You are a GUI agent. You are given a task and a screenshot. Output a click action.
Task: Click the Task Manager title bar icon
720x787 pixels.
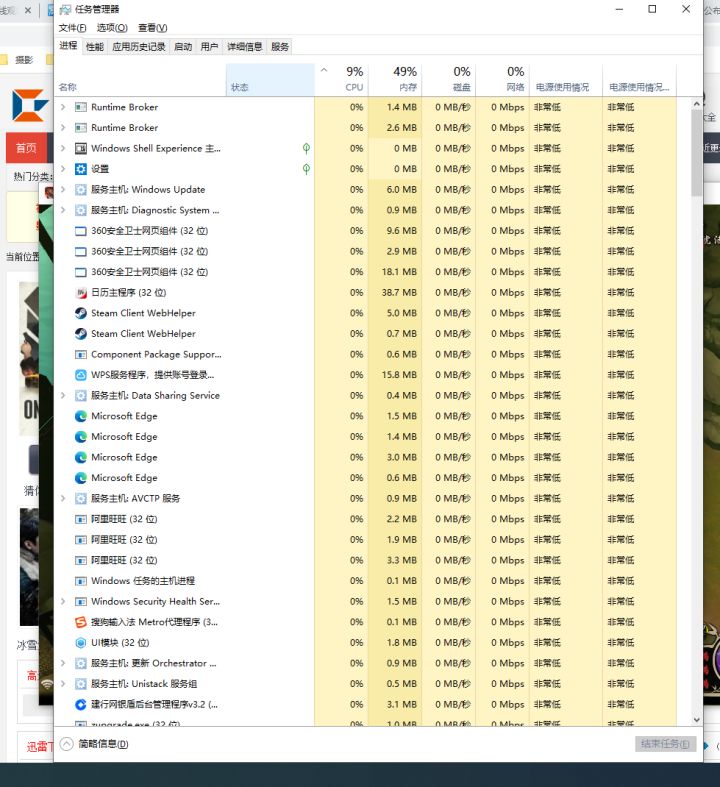click(x=65, y=10)
